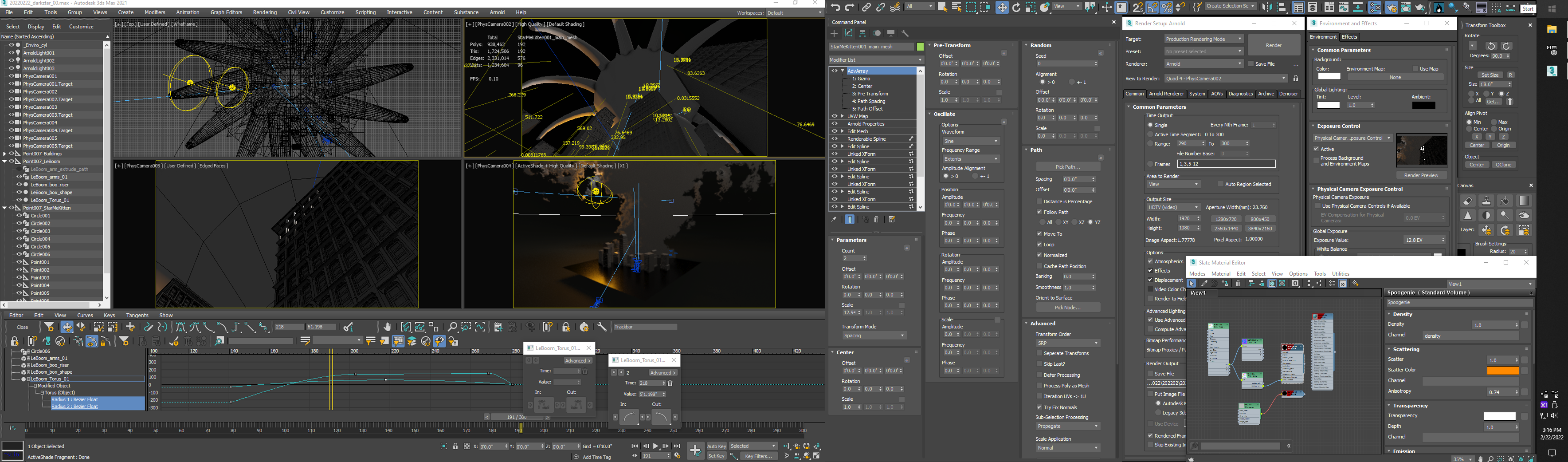
Task: Click the large Set Keys plus-key icon
Action: pyautogui.click(x=696, y=451)
